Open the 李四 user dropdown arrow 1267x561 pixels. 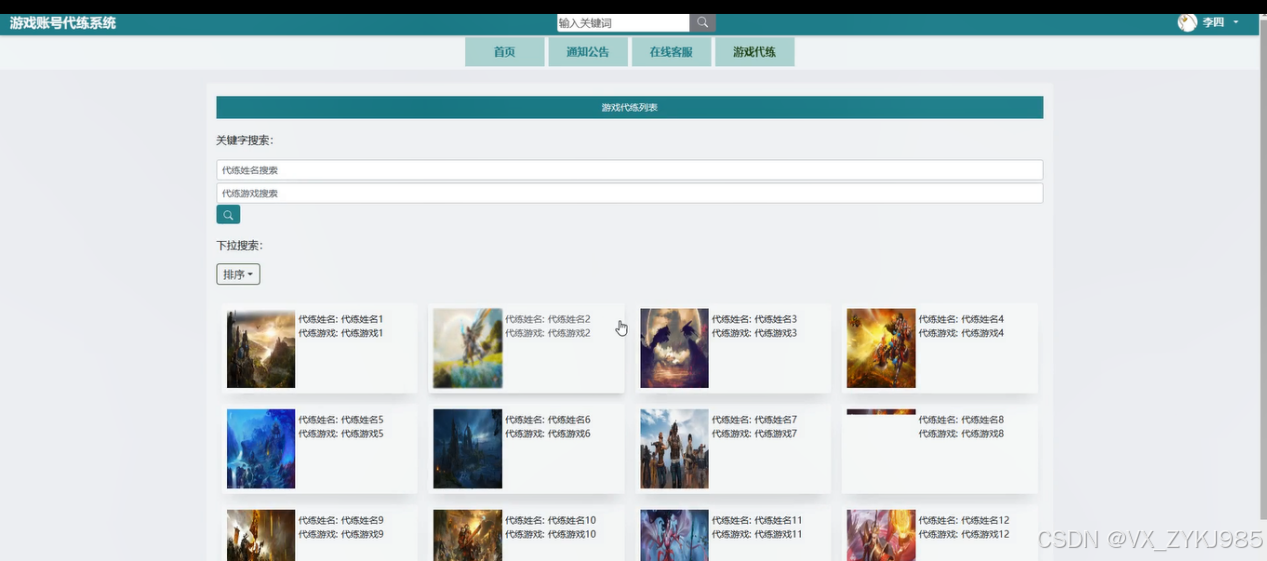pos(1236,23)
